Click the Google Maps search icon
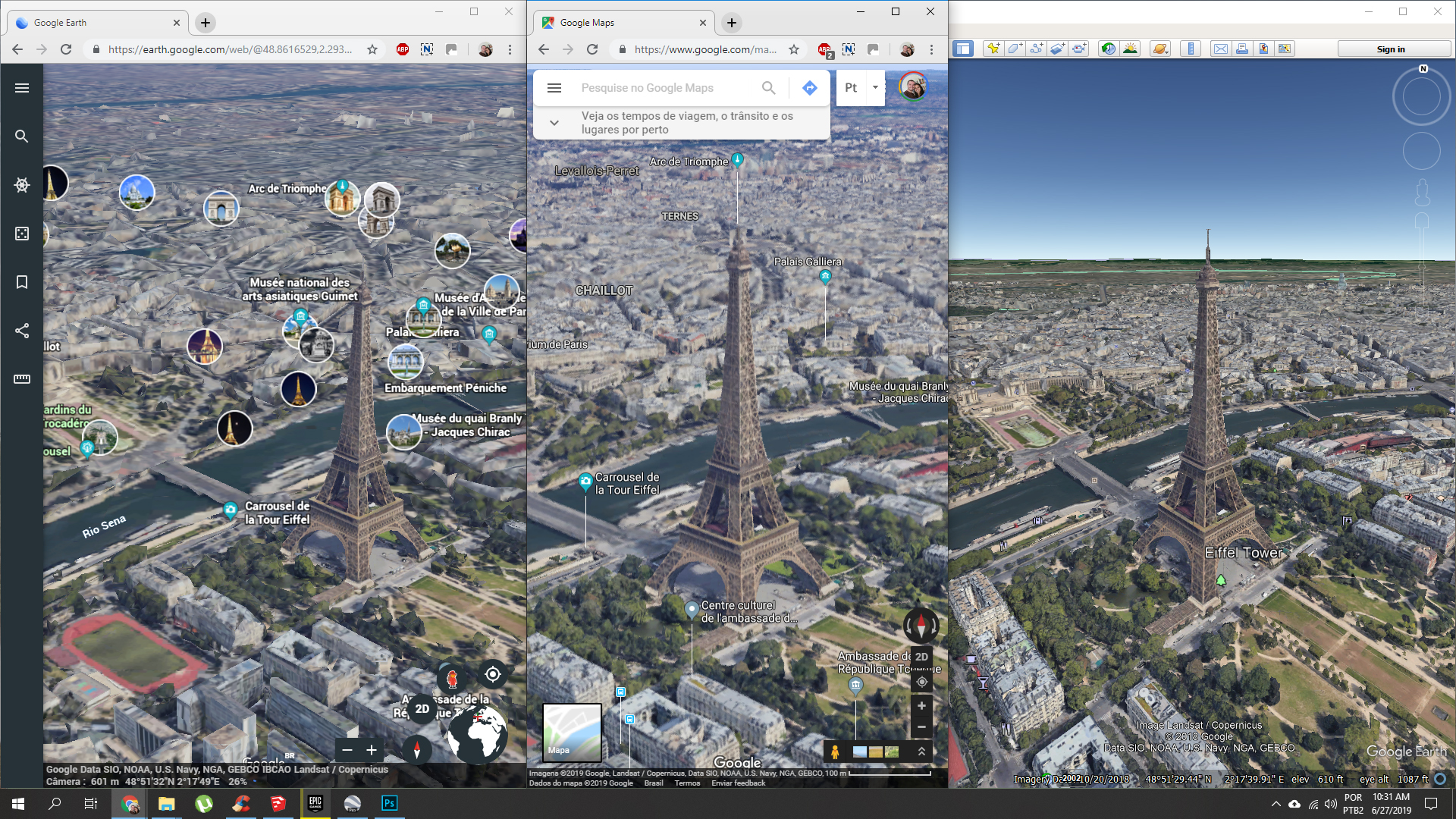This screenshot has width=1456, height=819. pyautogui.click(x=769, y=87)
